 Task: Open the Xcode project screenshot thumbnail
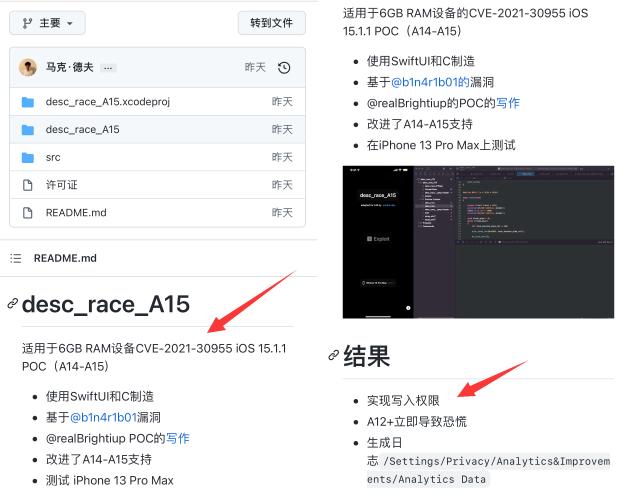tap(478, 242)
